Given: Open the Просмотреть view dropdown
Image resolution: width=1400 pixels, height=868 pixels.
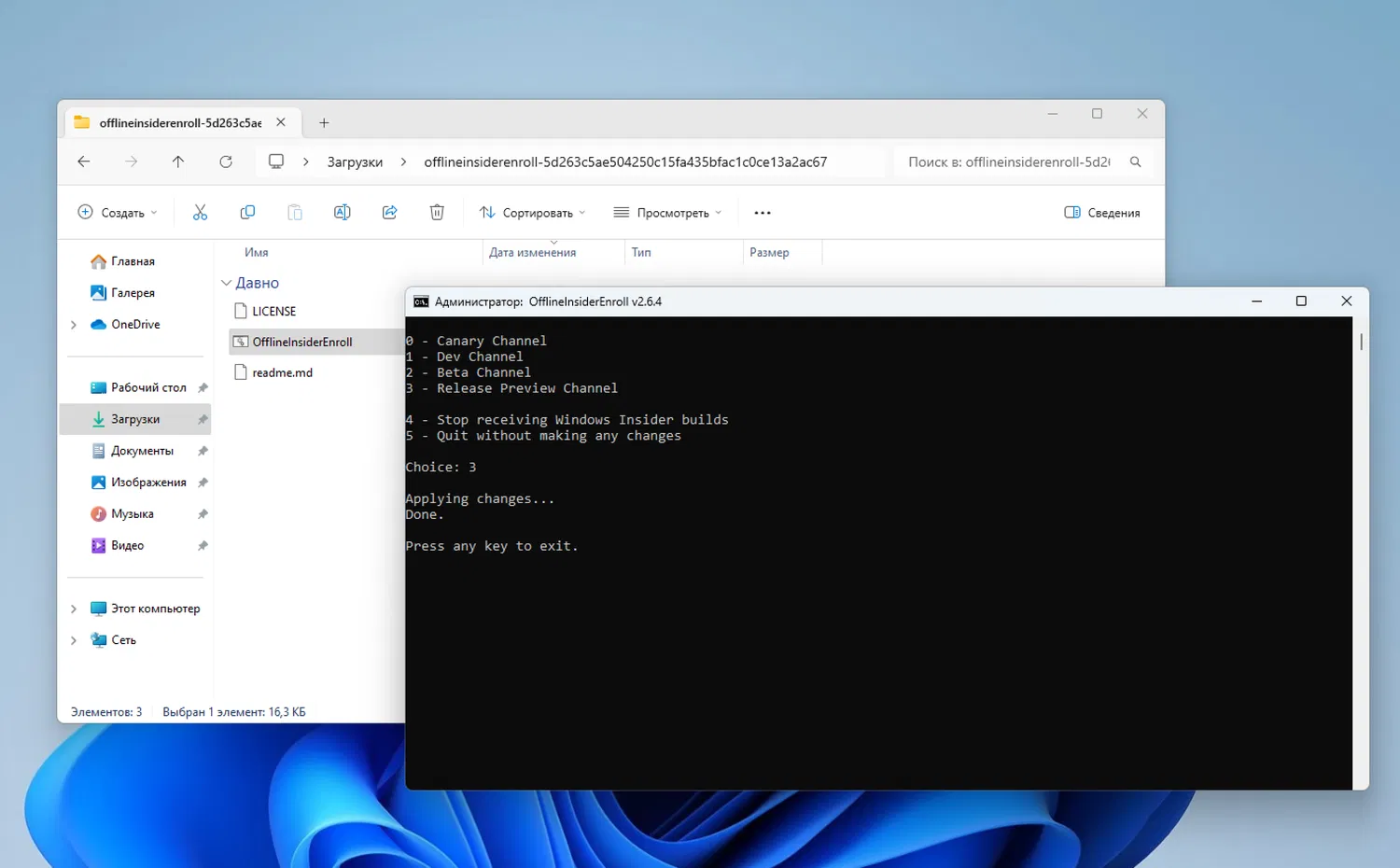Looking at the screenshot, I should (x=667, y=213).
